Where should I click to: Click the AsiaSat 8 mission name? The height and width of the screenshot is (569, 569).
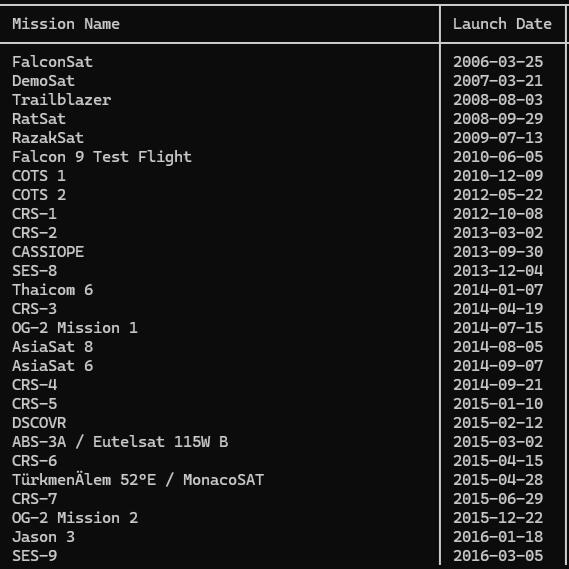click(53, 347)
